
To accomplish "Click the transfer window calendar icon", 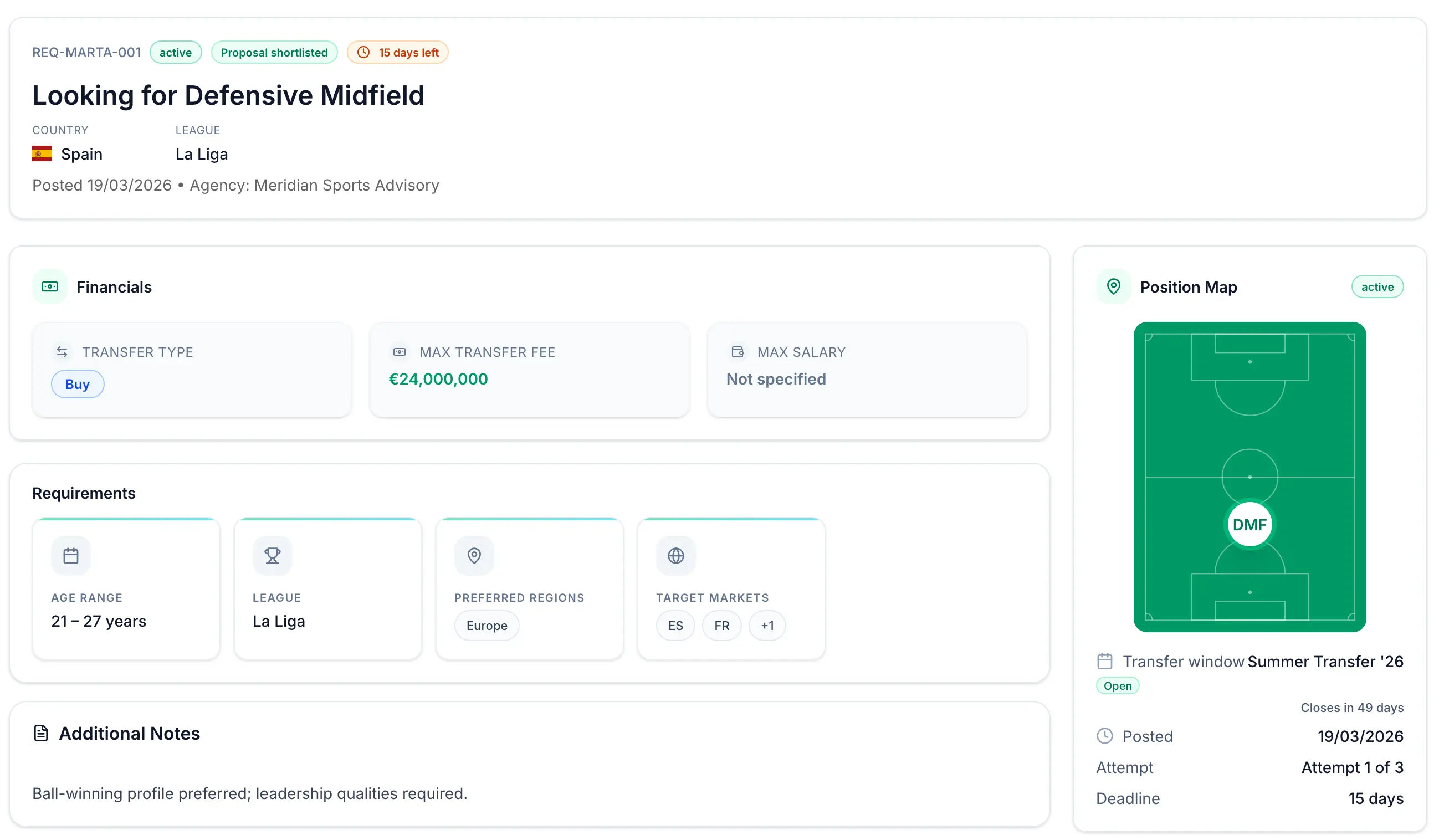I will [1105, 661].
